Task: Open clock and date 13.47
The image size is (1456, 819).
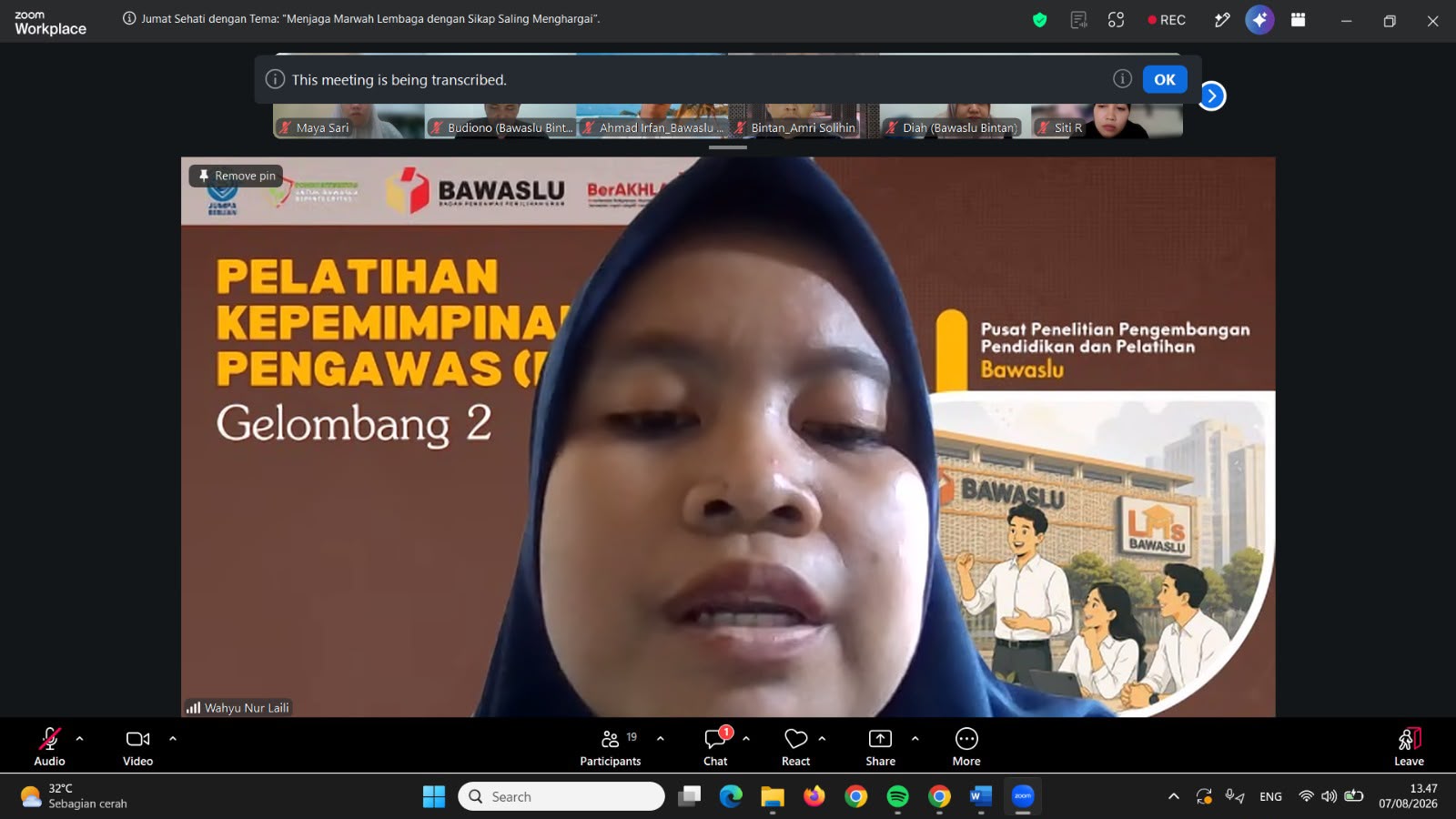Action: tap(1408, 796)
